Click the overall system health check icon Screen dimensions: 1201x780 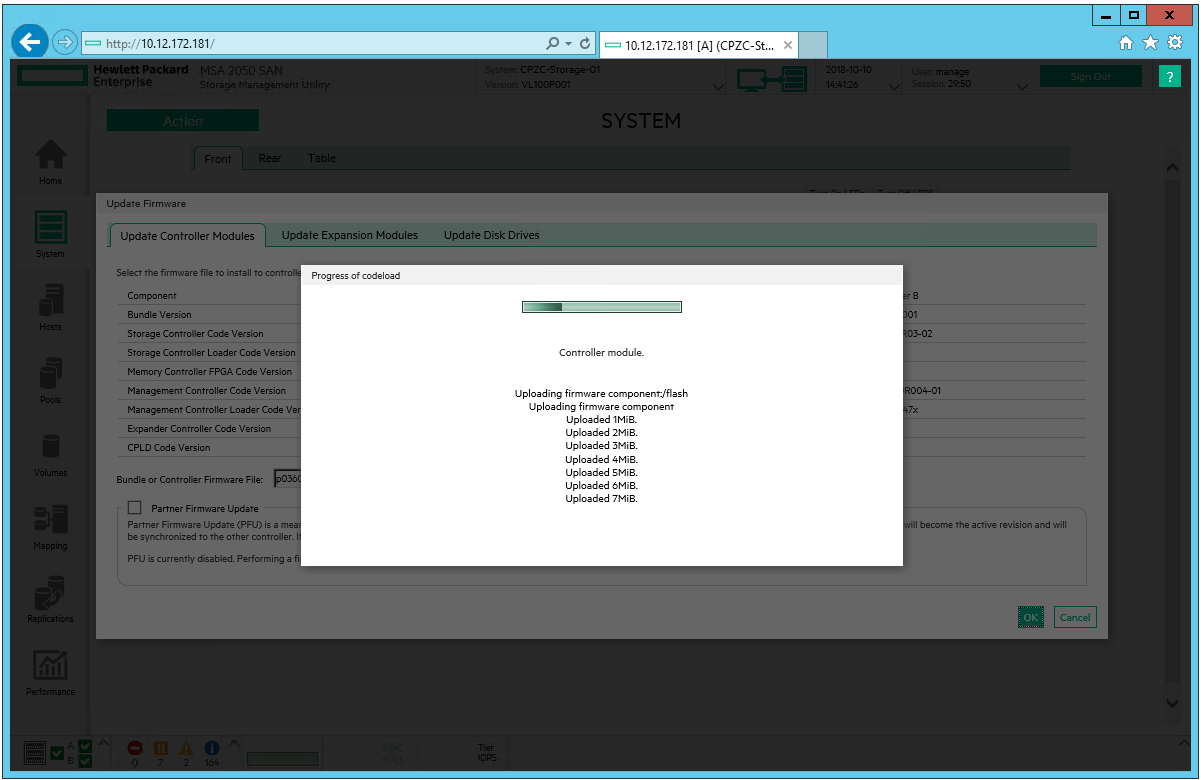pos(57,753)
